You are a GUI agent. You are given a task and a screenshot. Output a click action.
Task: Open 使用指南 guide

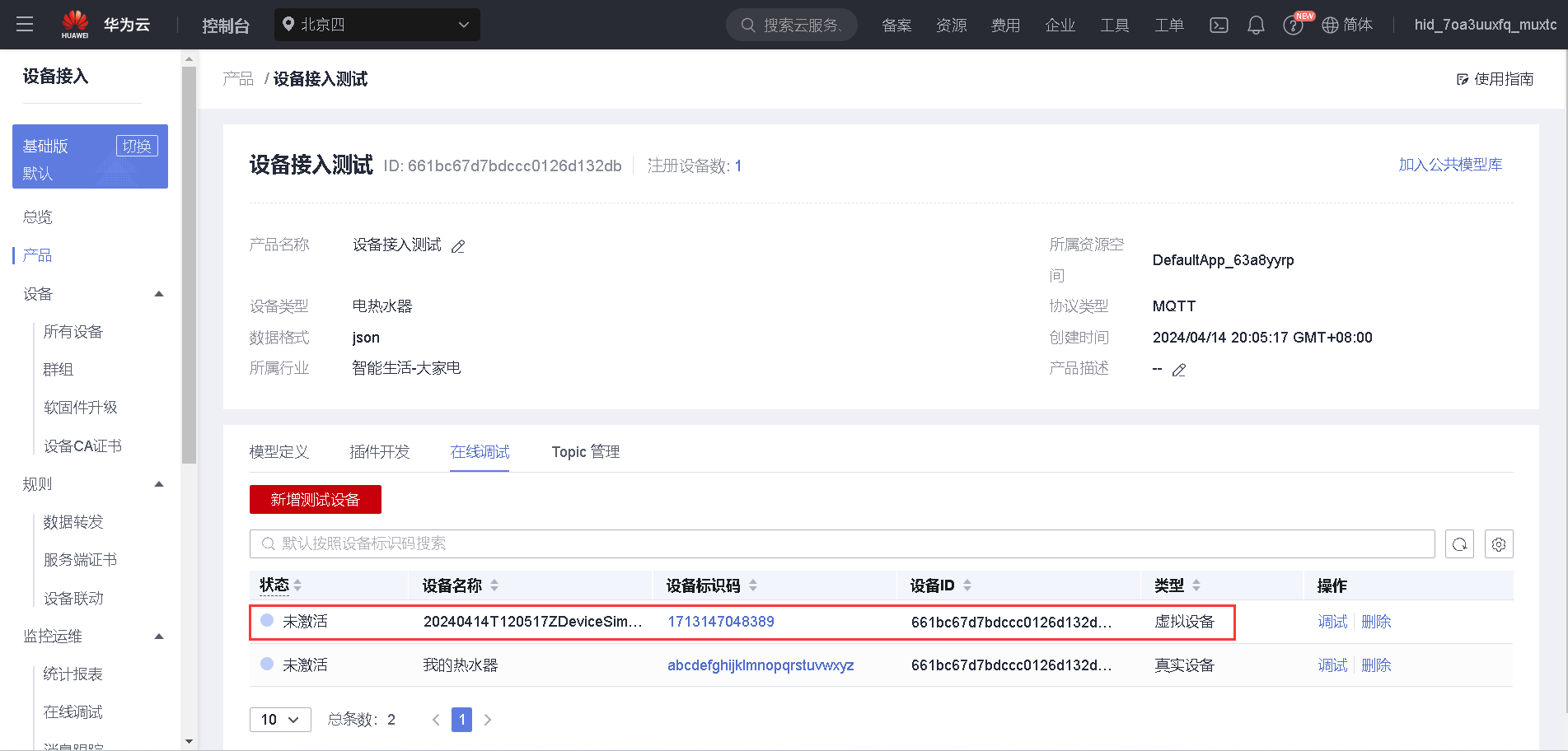point(1495,79)
